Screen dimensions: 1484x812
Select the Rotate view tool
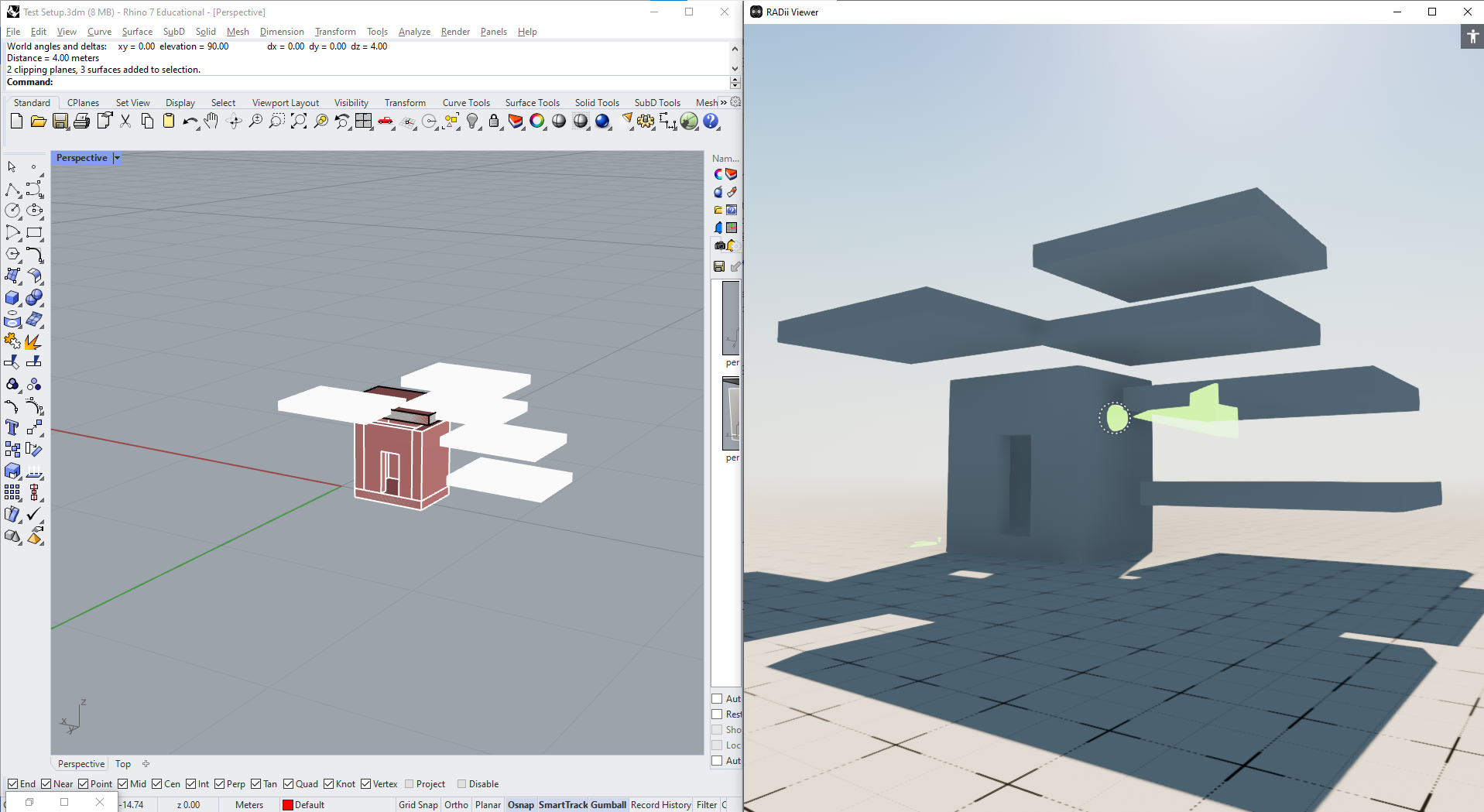pyautogui.click(x=233, y=121)
